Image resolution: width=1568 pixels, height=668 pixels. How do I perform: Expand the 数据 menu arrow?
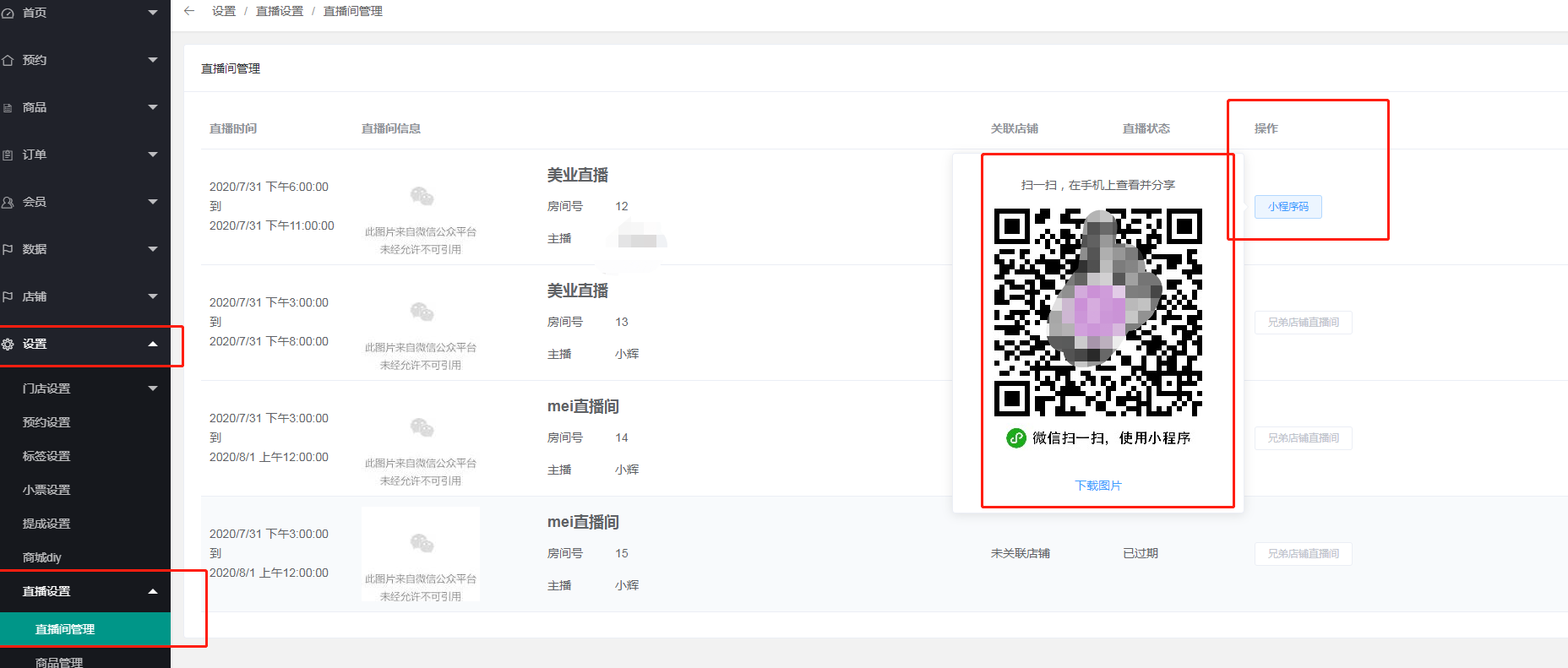153,249
